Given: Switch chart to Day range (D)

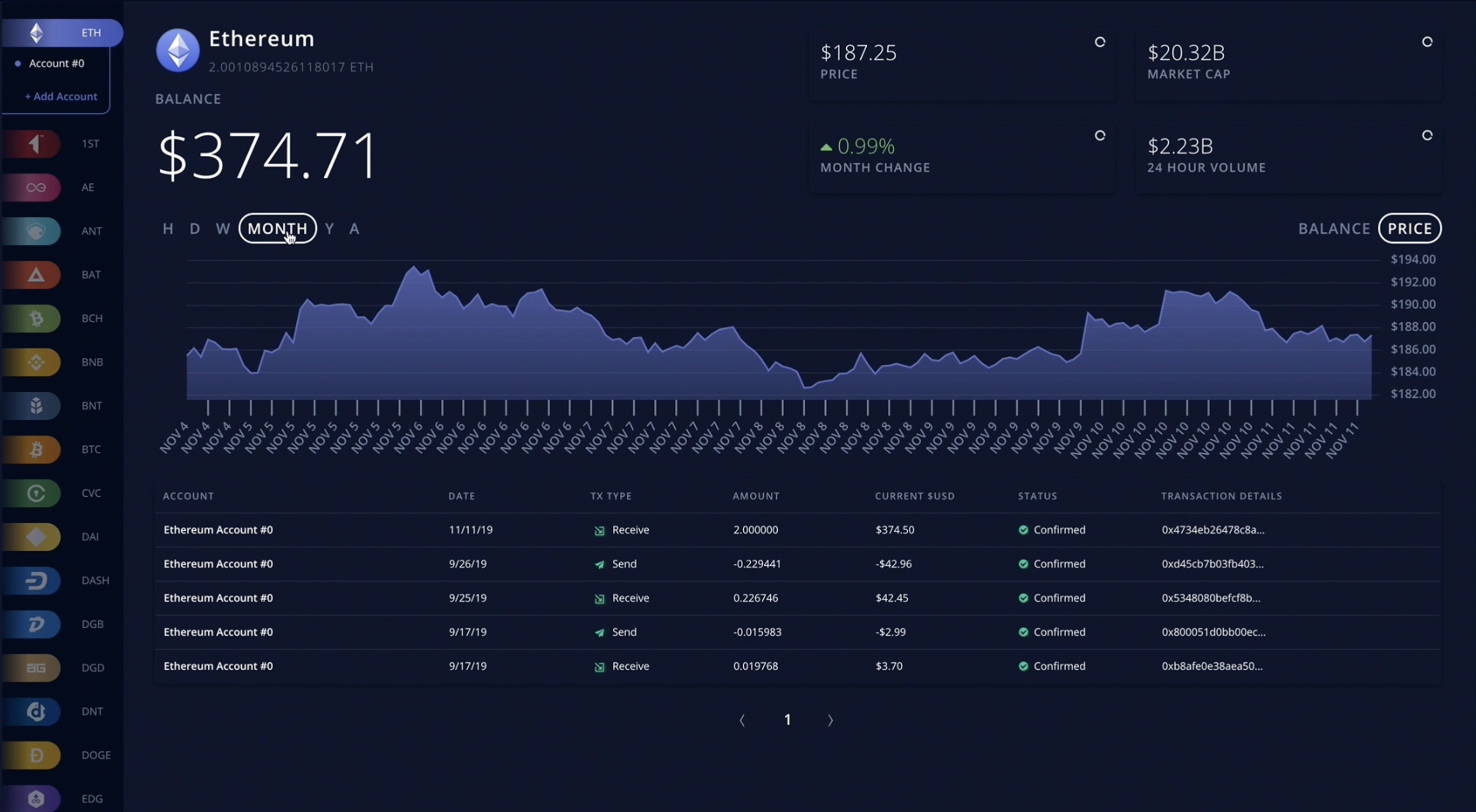Looking at the screenshot, I should click(195, 228).
